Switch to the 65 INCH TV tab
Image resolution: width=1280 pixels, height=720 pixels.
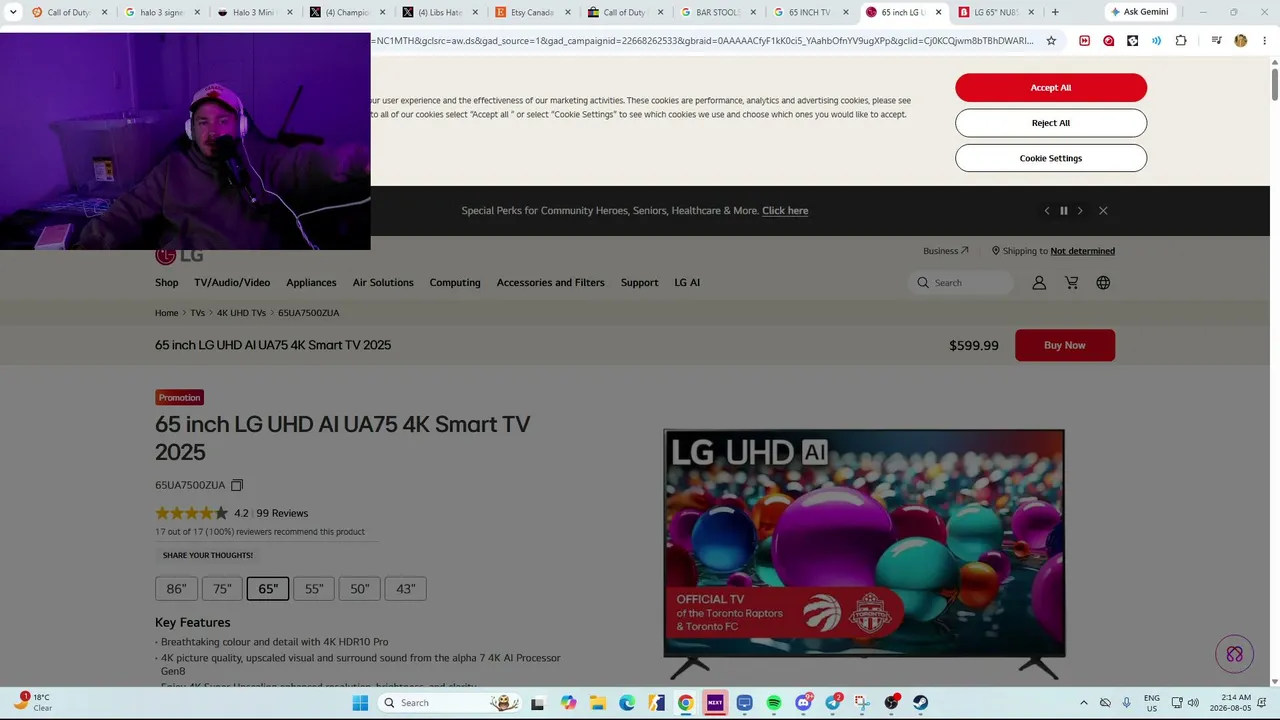tap(808, 12)
